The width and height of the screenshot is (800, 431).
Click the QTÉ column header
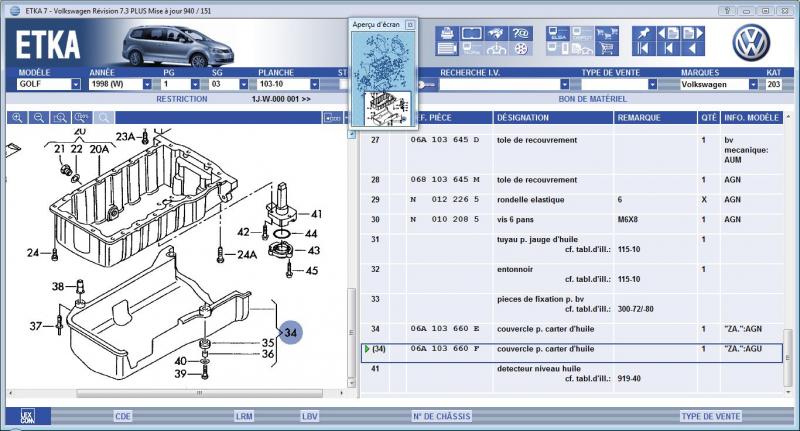tap(709, 118)
